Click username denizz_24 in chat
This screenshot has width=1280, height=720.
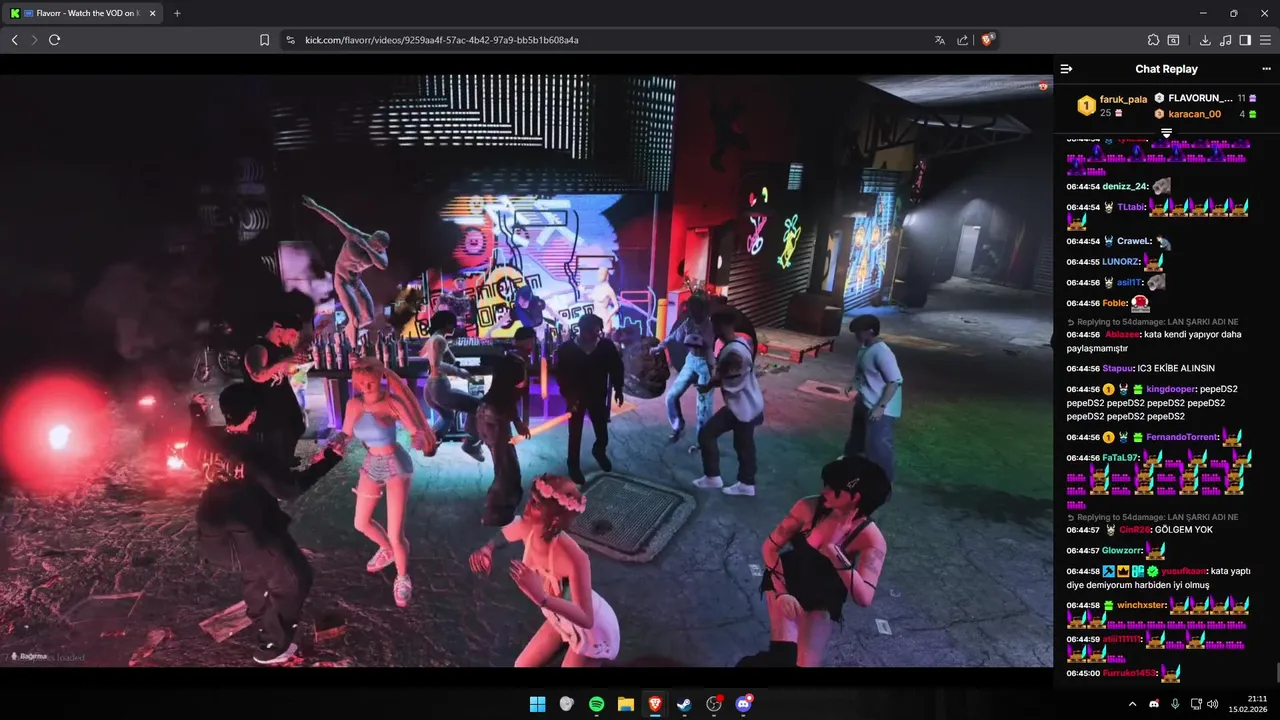(x=1125, y=187)
